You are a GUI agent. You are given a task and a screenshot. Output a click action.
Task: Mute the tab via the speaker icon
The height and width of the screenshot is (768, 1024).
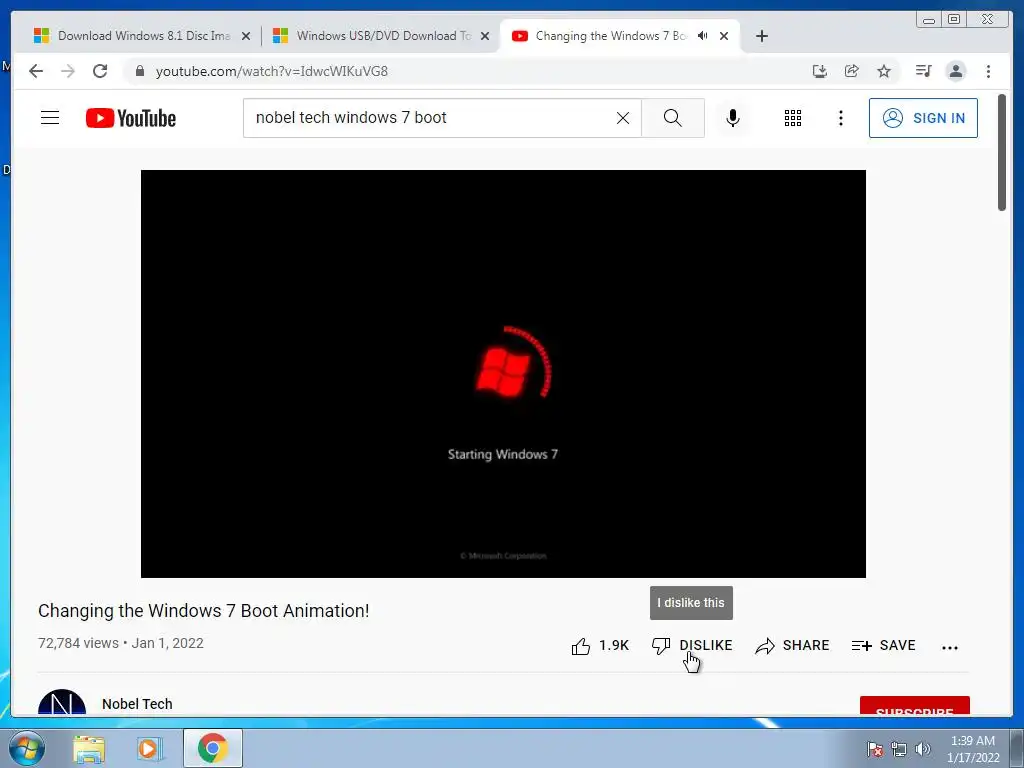pos(702,36)
